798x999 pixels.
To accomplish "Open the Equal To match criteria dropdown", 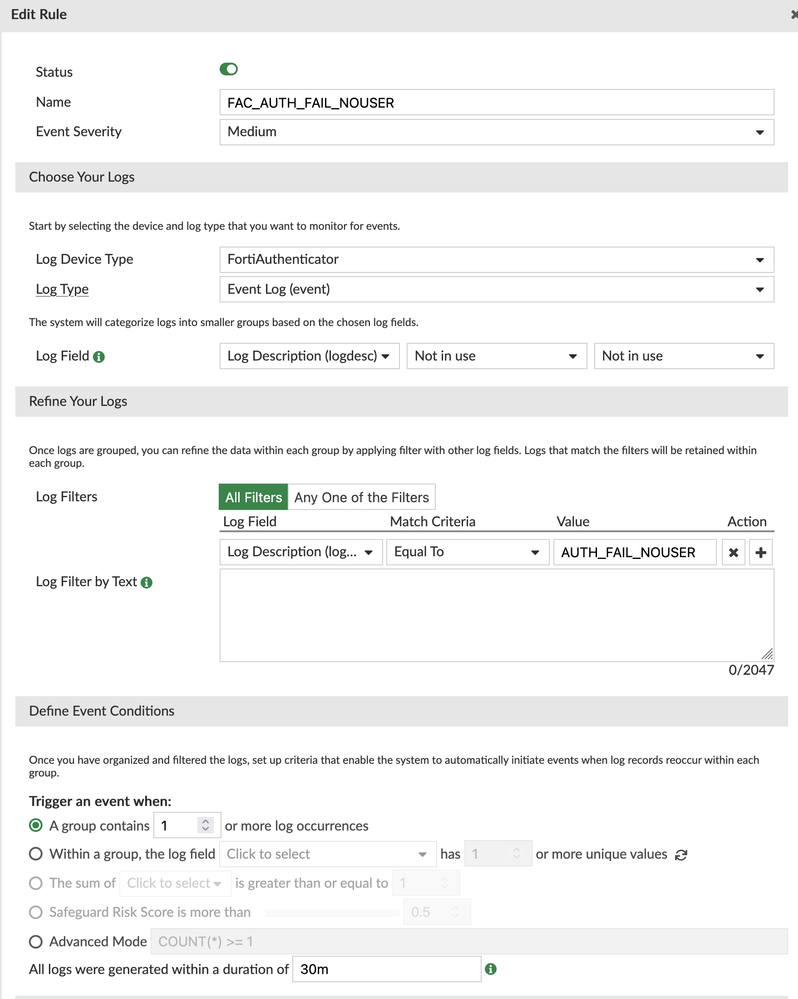I will pyautogui.click(x=467, y=552).
